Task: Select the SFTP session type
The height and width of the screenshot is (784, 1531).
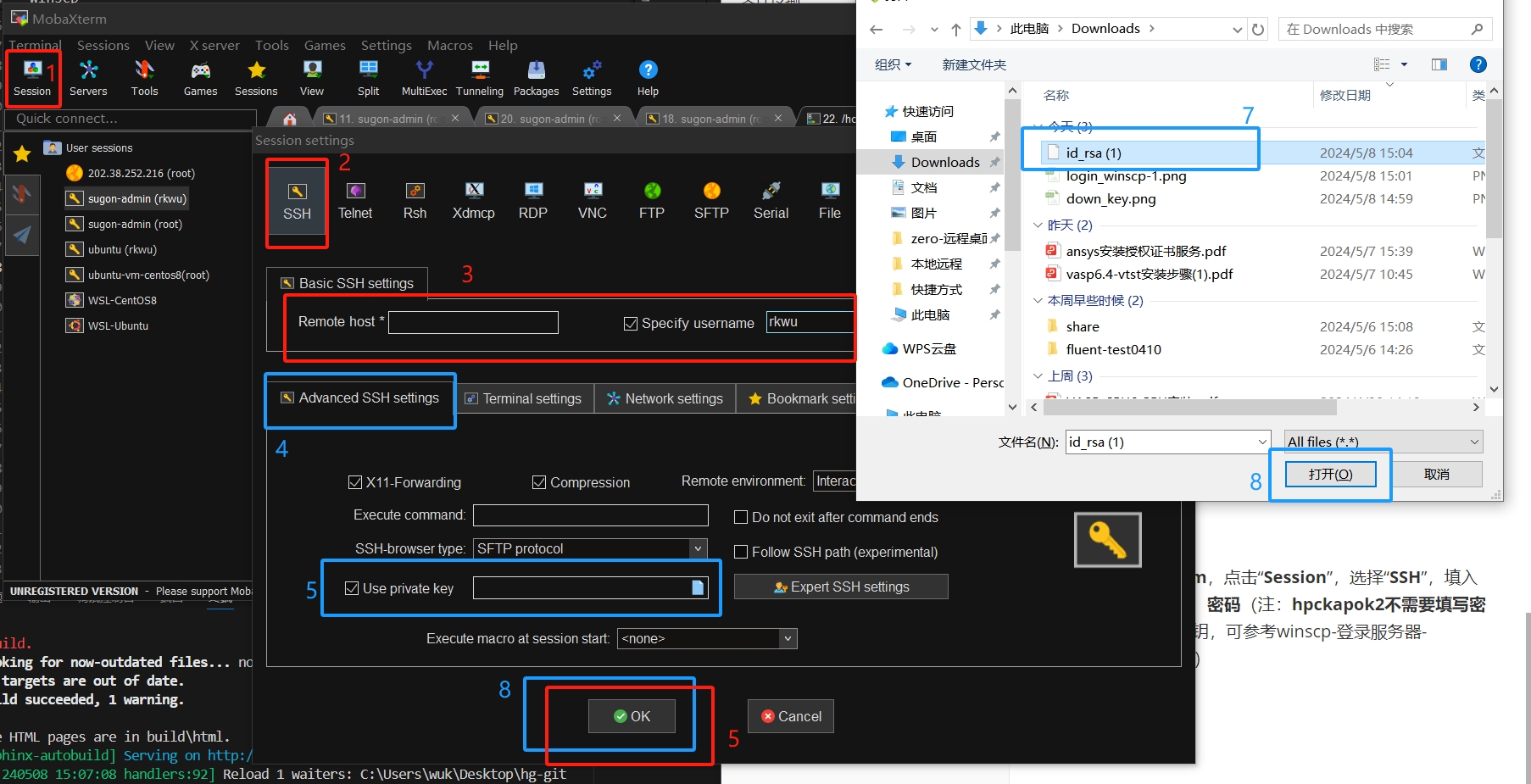Action: (711, 201)
